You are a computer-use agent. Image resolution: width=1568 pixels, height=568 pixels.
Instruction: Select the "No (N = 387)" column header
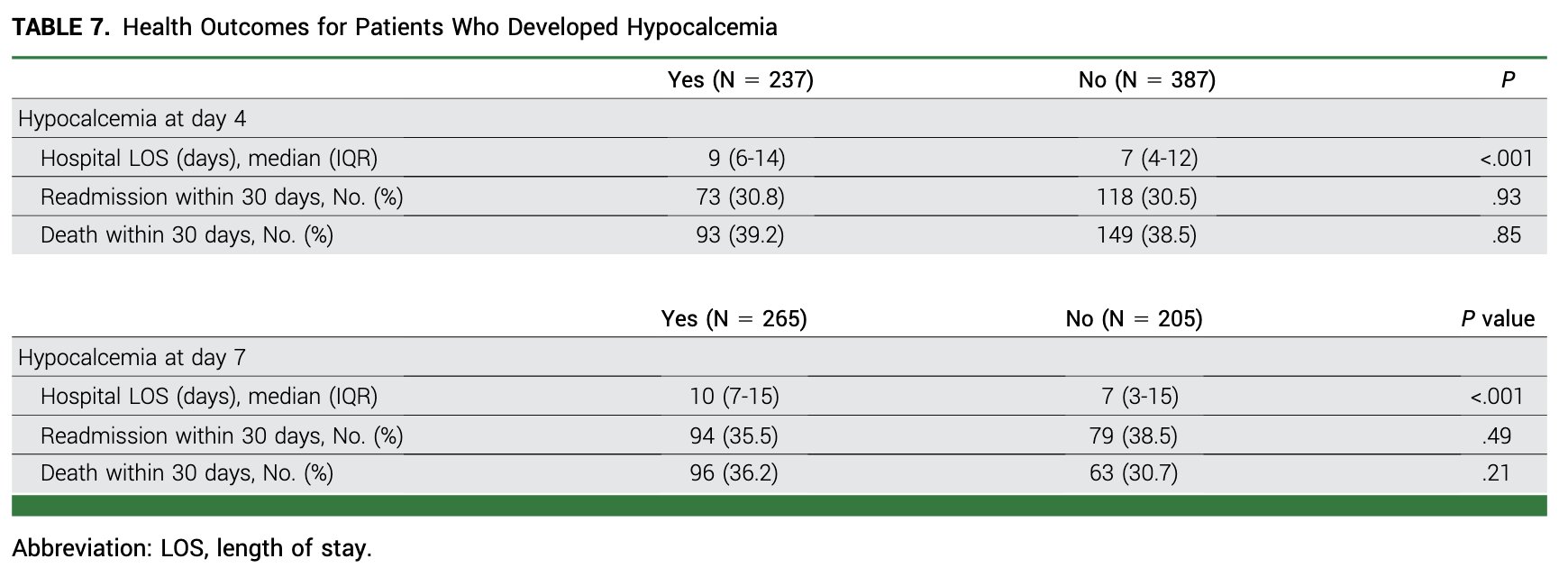[x=1146, y=80]
